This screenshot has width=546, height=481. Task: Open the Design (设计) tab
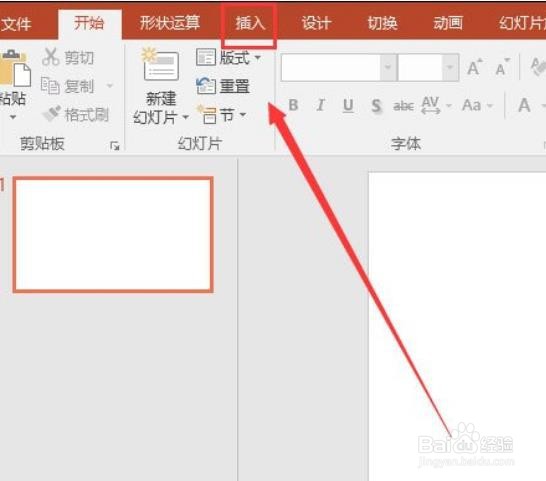pos(316,23)
